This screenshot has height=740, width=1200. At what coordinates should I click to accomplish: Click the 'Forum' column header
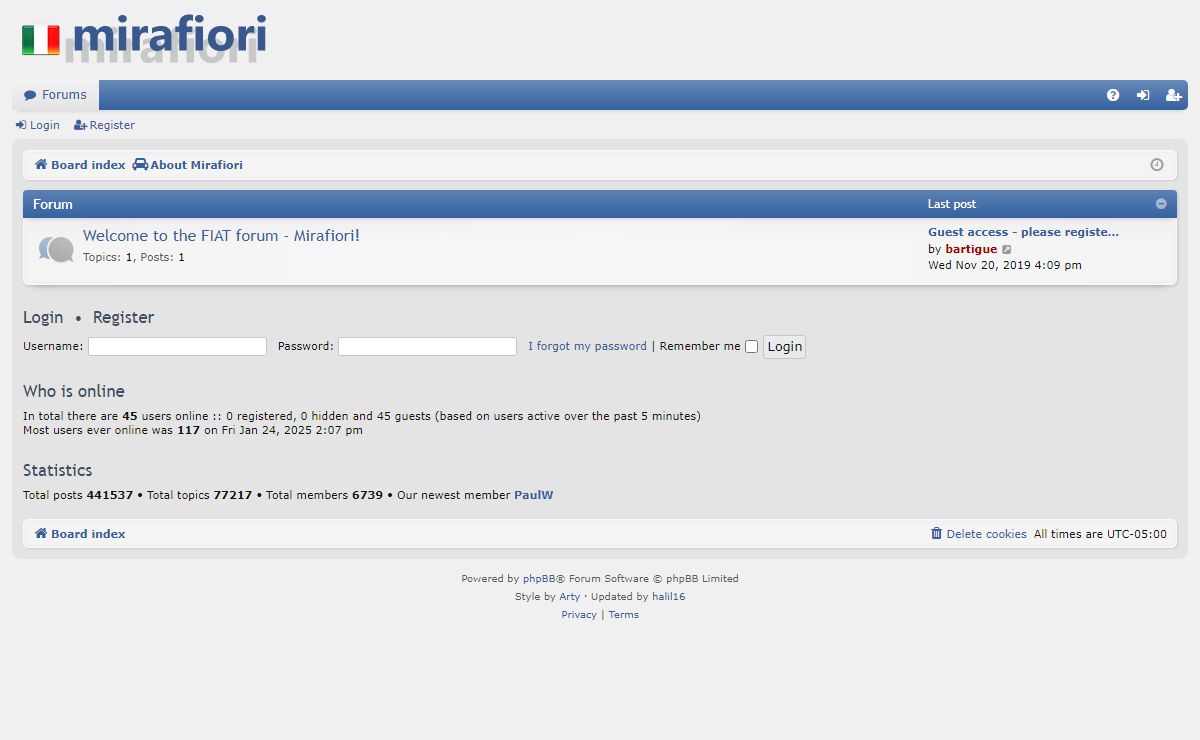point(53,204)
